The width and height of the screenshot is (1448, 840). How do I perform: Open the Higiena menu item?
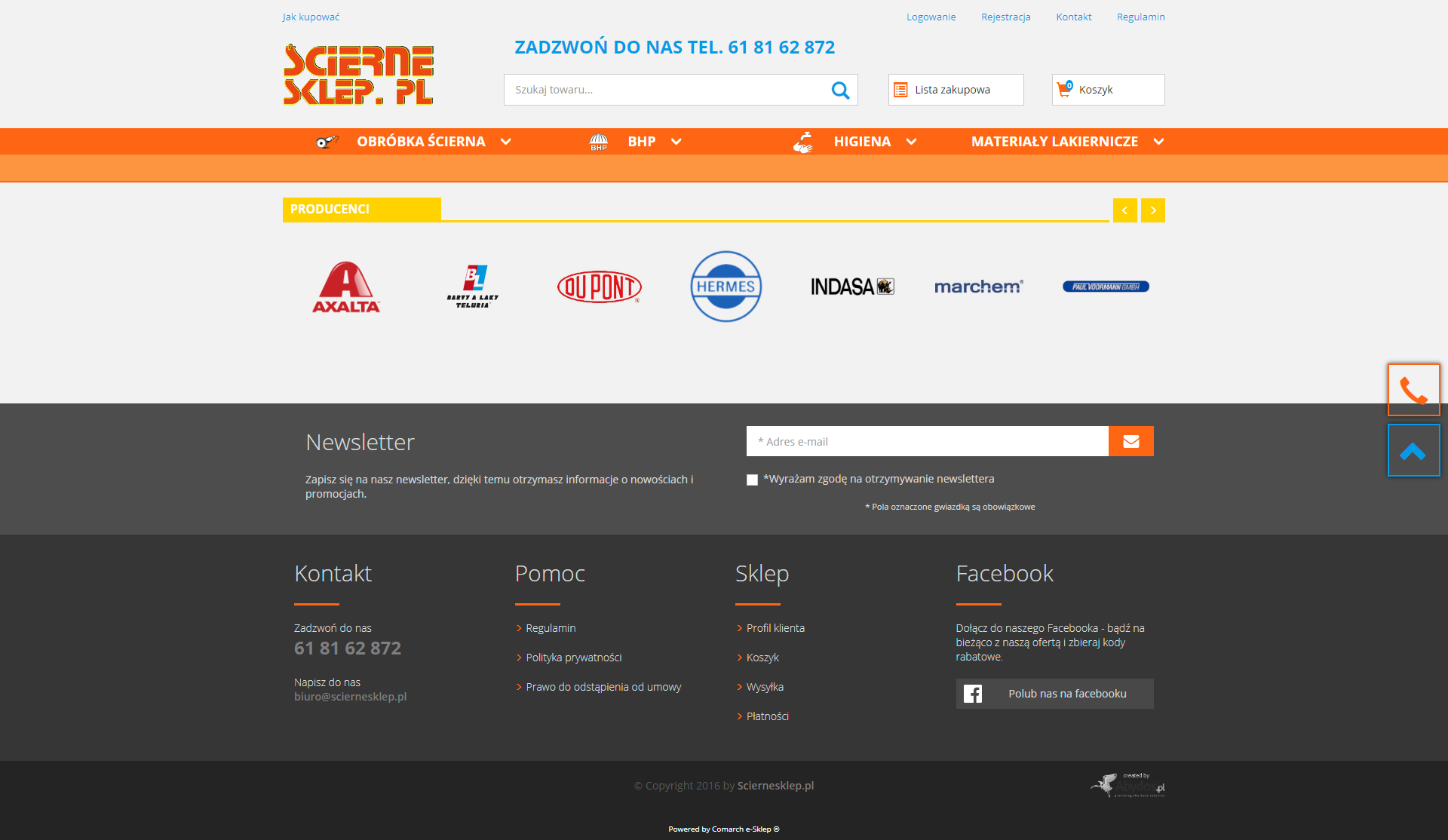861,142
